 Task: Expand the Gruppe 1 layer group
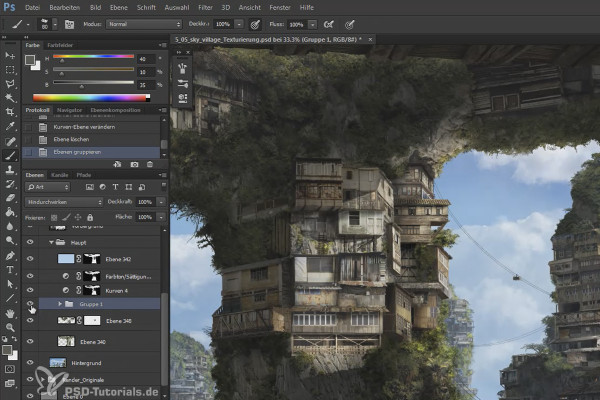click(x=60, y=304)
